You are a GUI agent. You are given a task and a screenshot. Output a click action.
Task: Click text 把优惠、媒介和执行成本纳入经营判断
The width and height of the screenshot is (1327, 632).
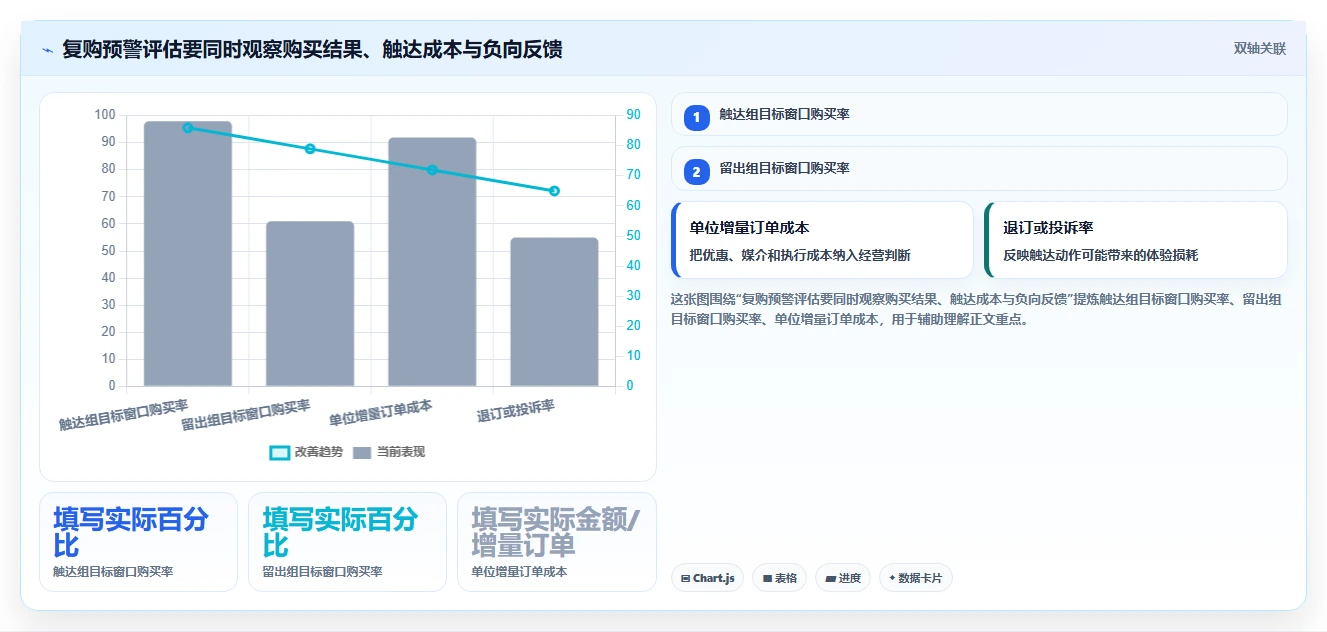[x=800, y=255]
